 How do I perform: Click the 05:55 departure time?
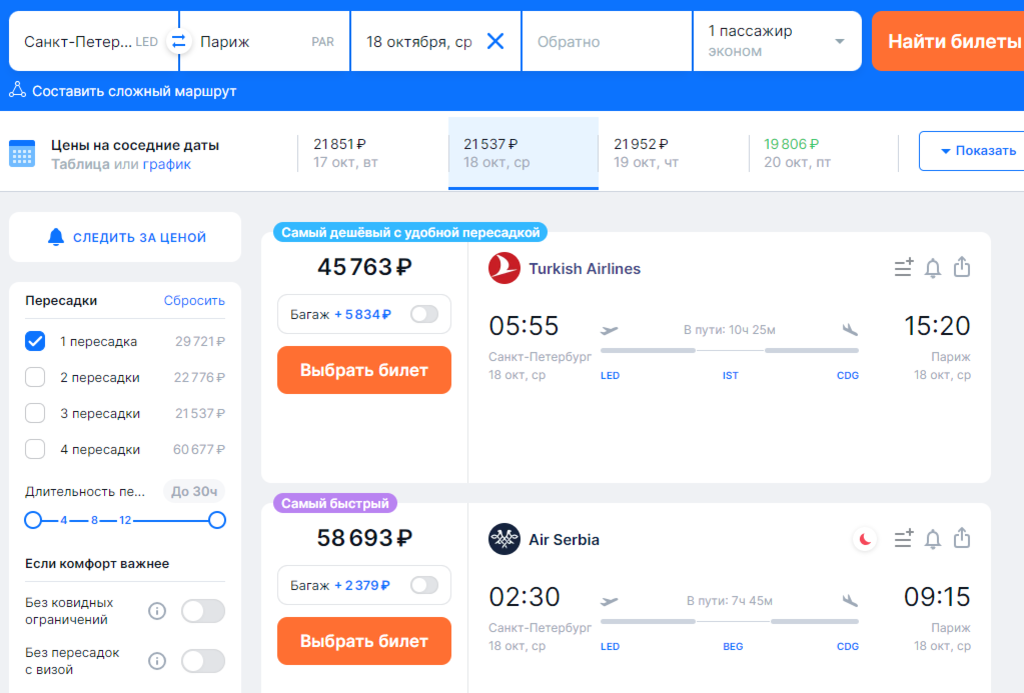(x=524, y=326)
